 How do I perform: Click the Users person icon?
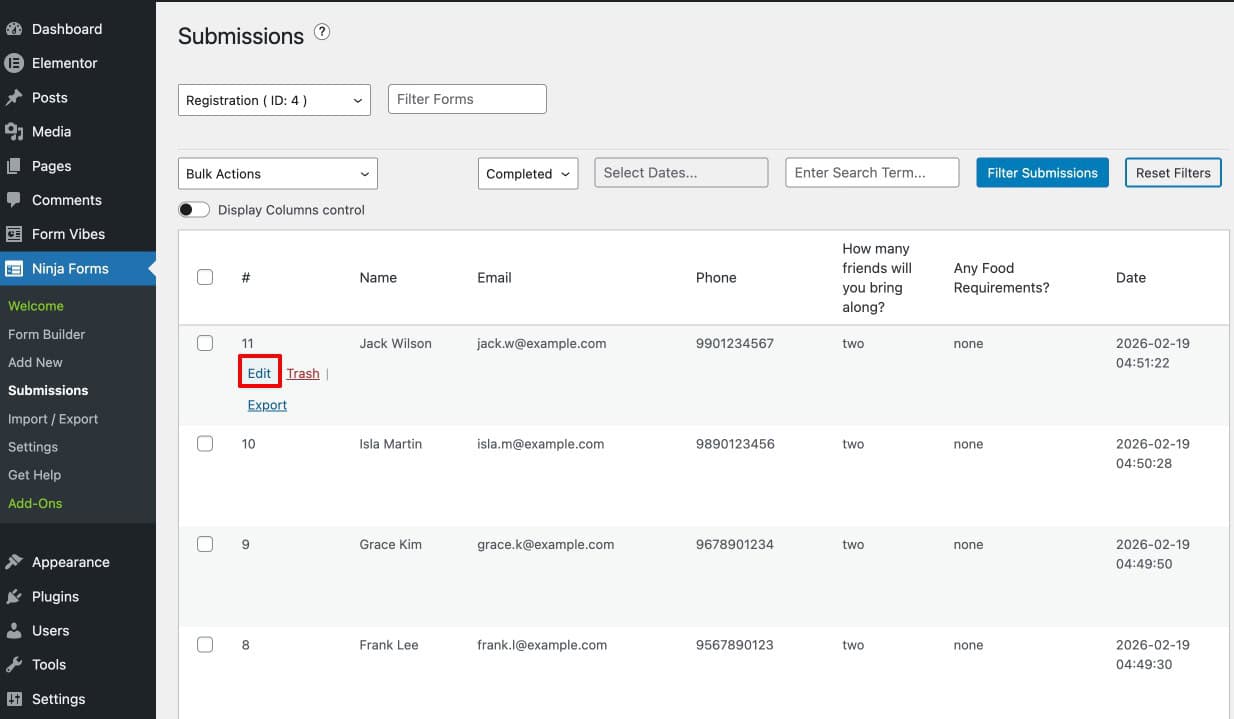tap(14, 630)
